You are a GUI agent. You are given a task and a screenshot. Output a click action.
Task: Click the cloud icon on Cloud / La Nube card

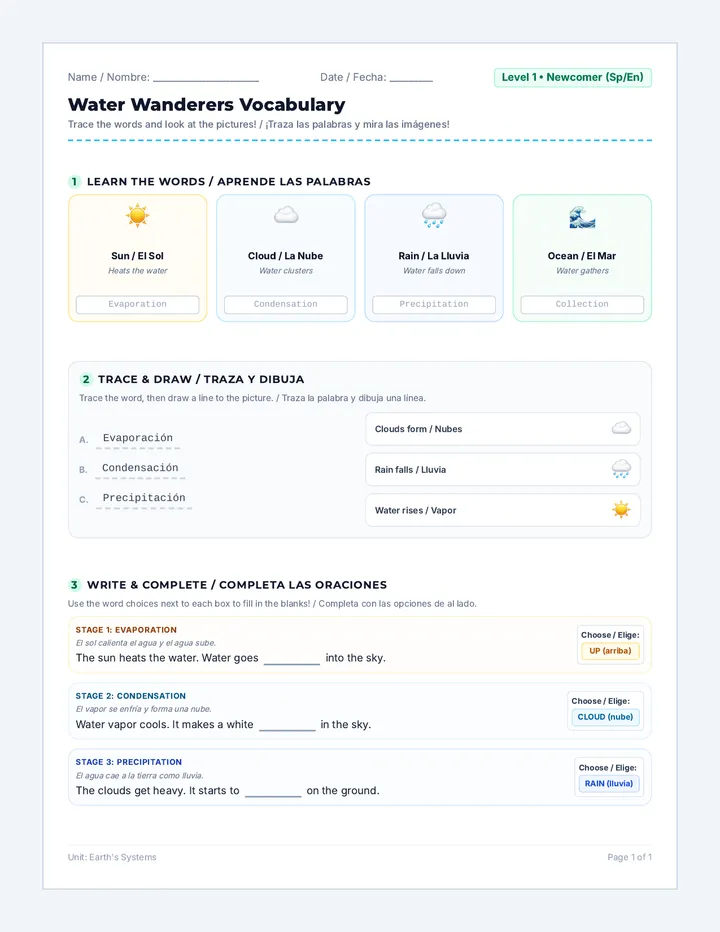[286, 215]
